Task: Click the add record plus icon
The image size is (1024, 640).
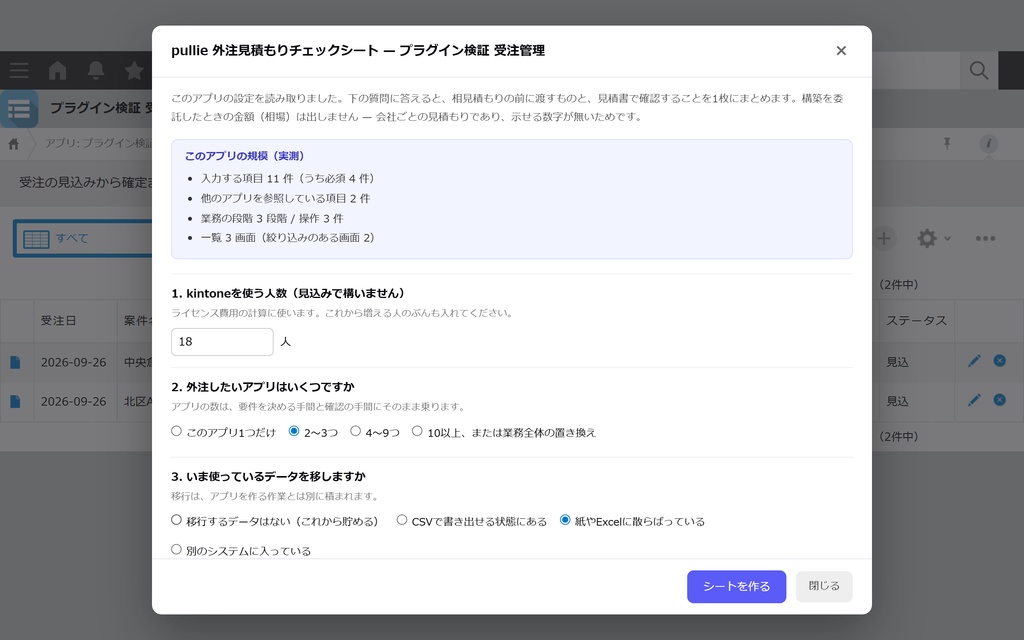Action: coord(884,238)
